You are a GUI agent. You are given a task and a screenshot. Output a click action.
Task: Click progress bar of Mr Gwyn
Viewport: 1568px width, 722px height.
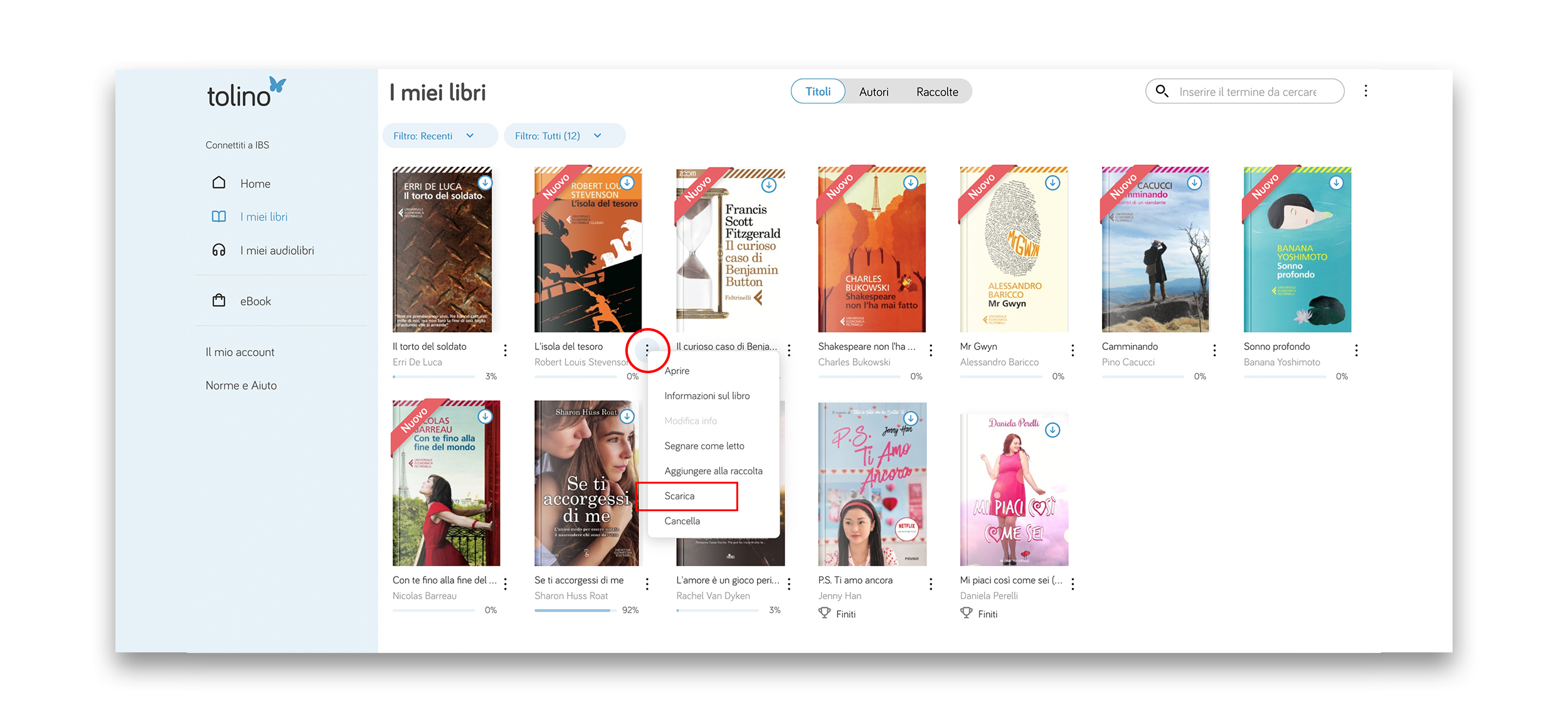pyautogui.click(x=1002, y=376)
